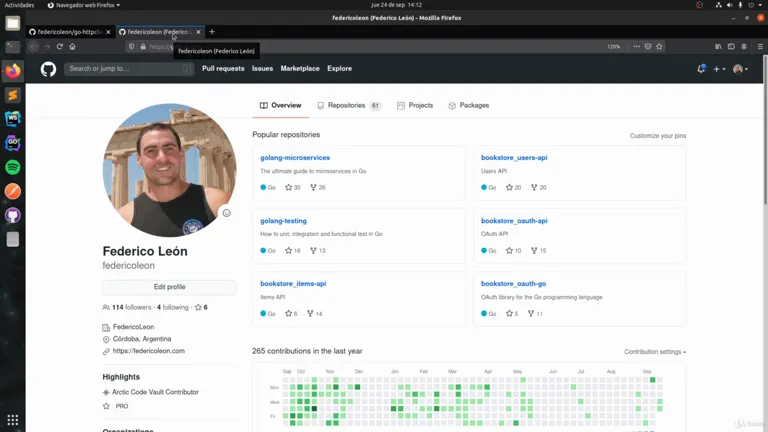Switch to the Packages tab
This screenshot has height=432, width=768.
coord(468,105)
